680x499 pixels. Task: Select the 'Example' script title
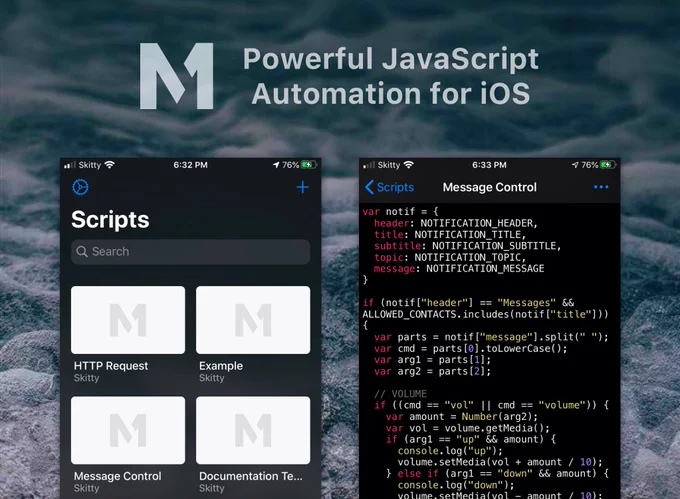pyautogui.click(x=221, y=366)
